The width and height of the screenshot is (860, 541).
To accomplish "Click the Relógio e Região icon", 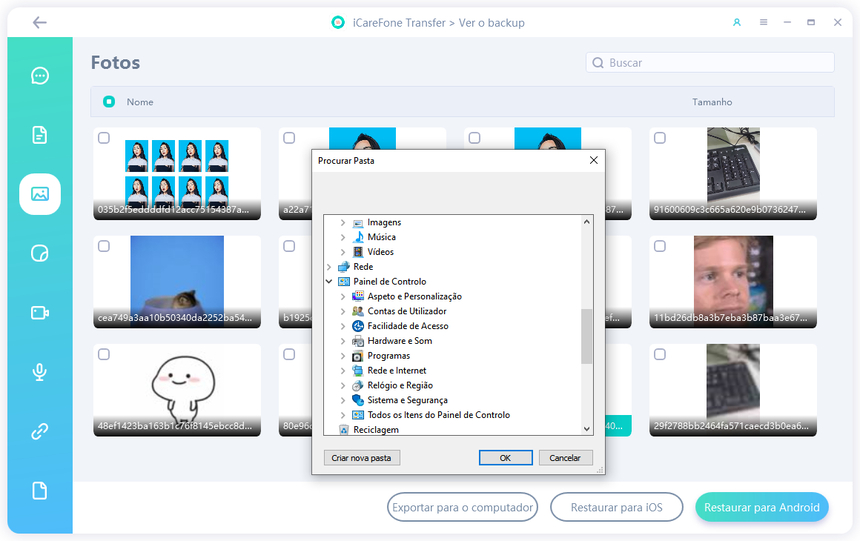I will 358,385.
